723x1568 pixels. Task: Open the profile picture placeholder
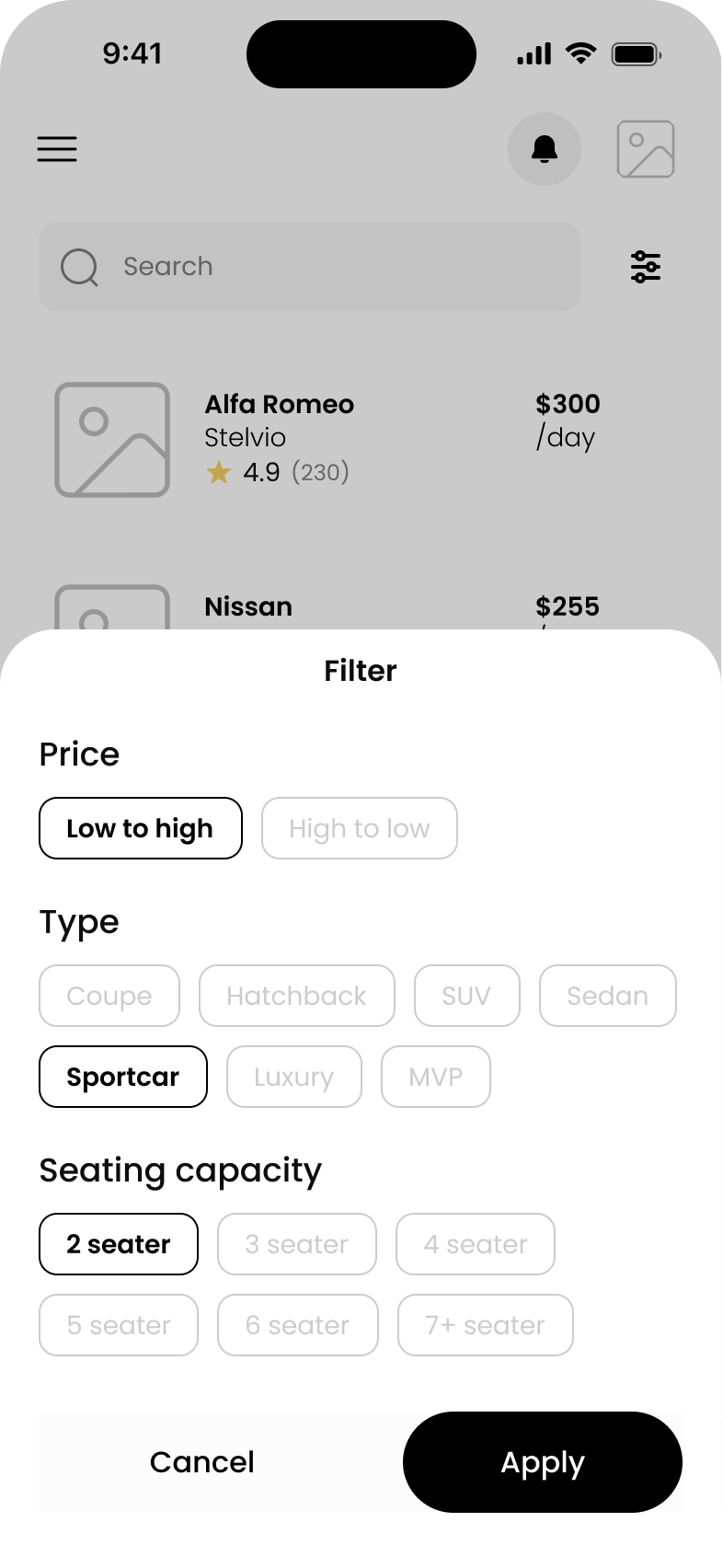(646, 149)
